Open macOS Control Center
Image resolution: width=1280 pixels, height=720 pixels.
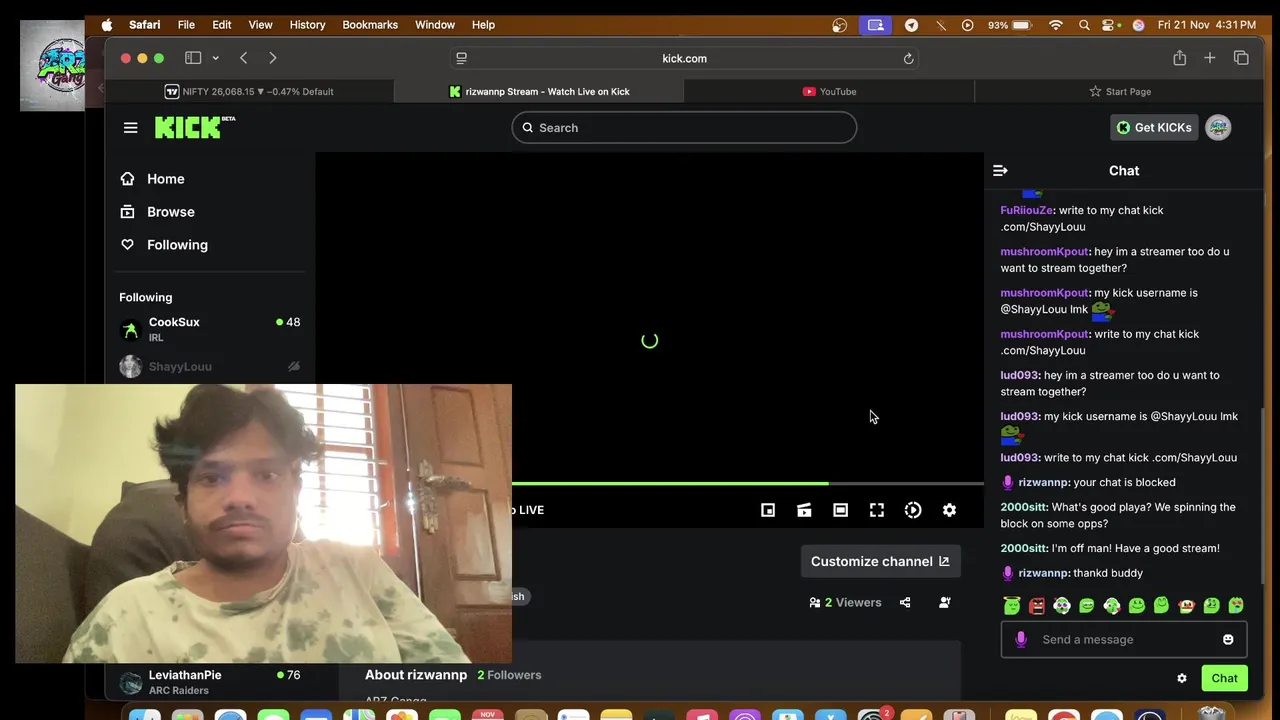pos(1108,25)
